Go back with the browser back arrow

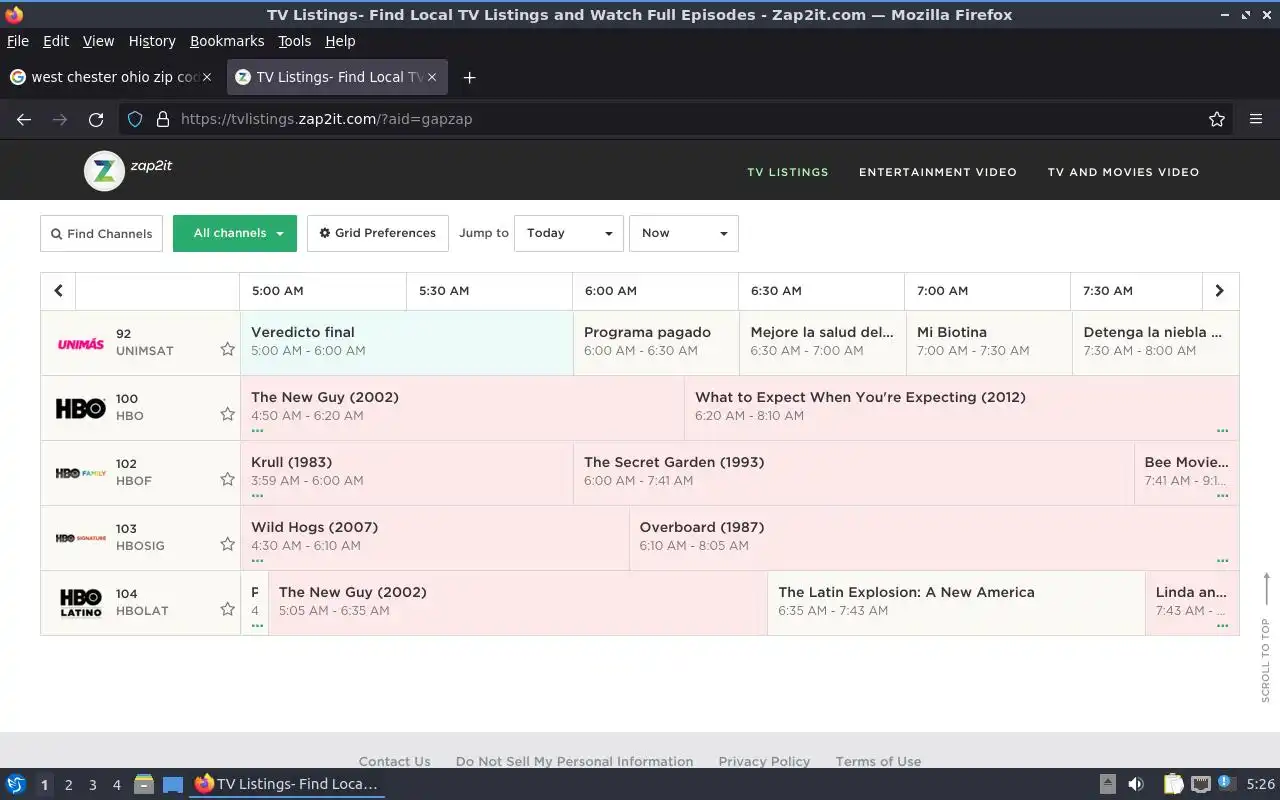pos(24,119)
